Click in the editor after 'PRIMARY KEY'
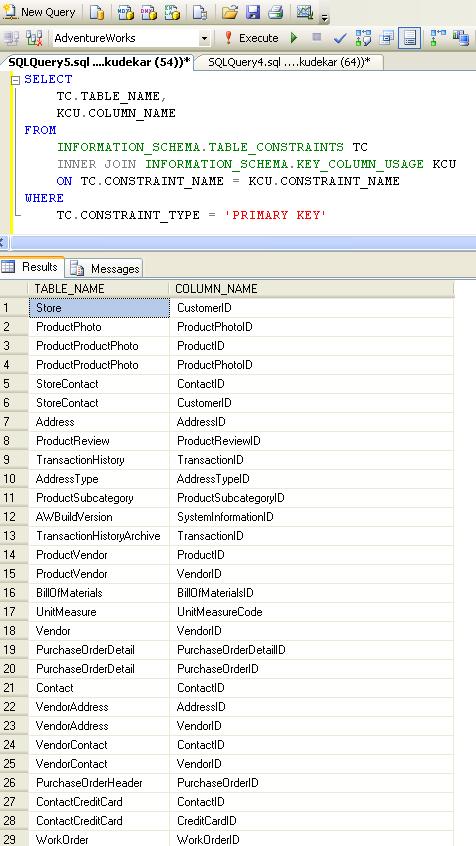 click(x=328, y=215)
